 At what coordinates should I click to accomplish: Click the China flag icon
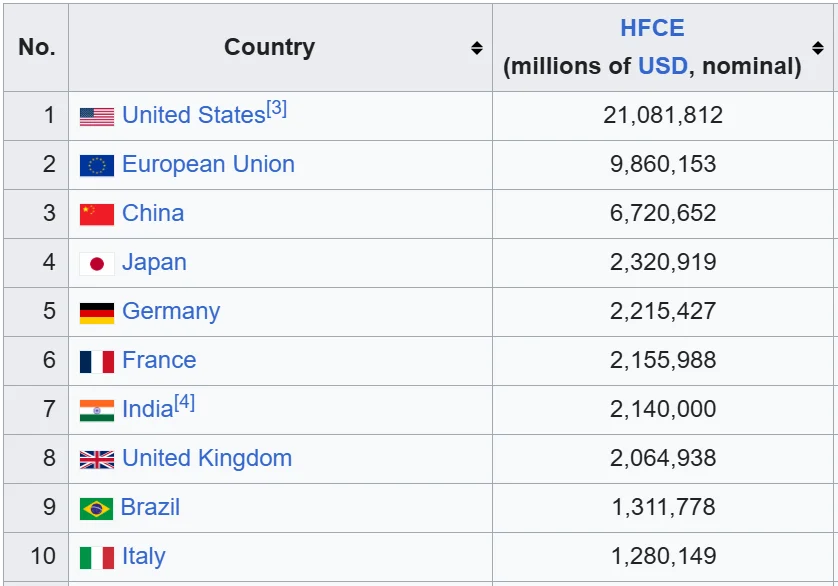click(x=97, y=215)
